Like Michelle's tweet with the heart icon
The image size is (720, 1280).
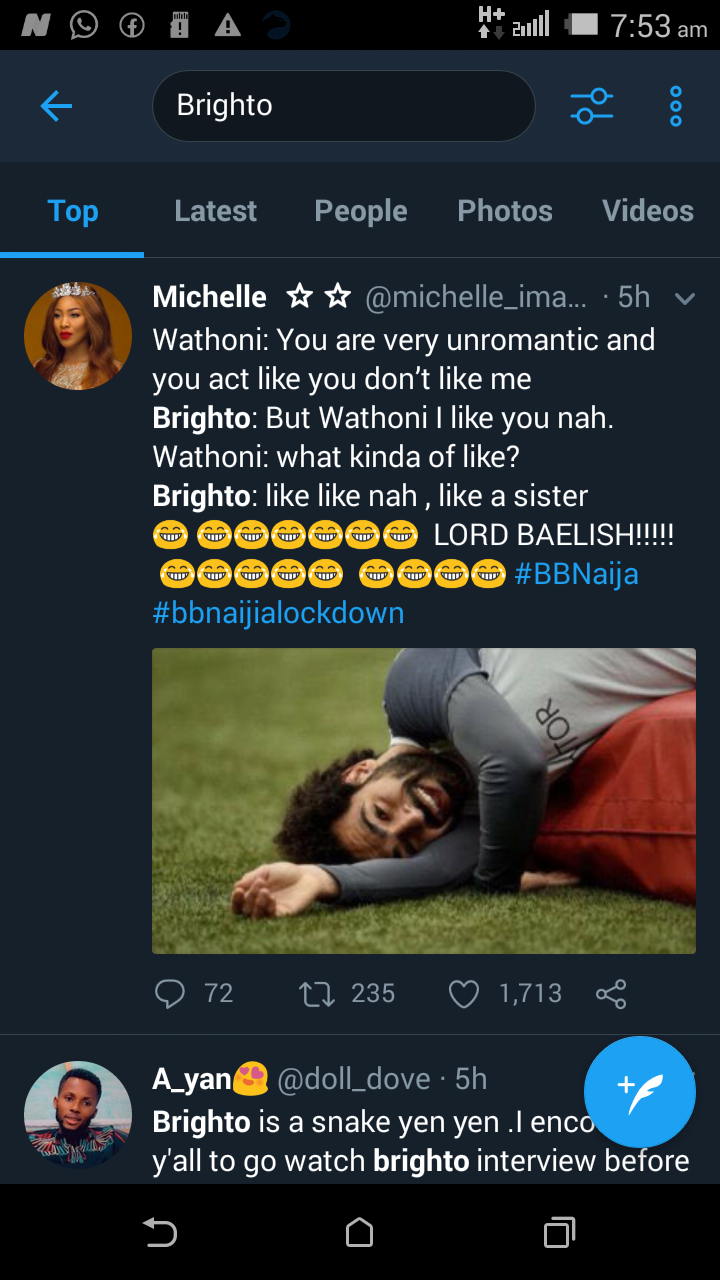tap(463, 993)
